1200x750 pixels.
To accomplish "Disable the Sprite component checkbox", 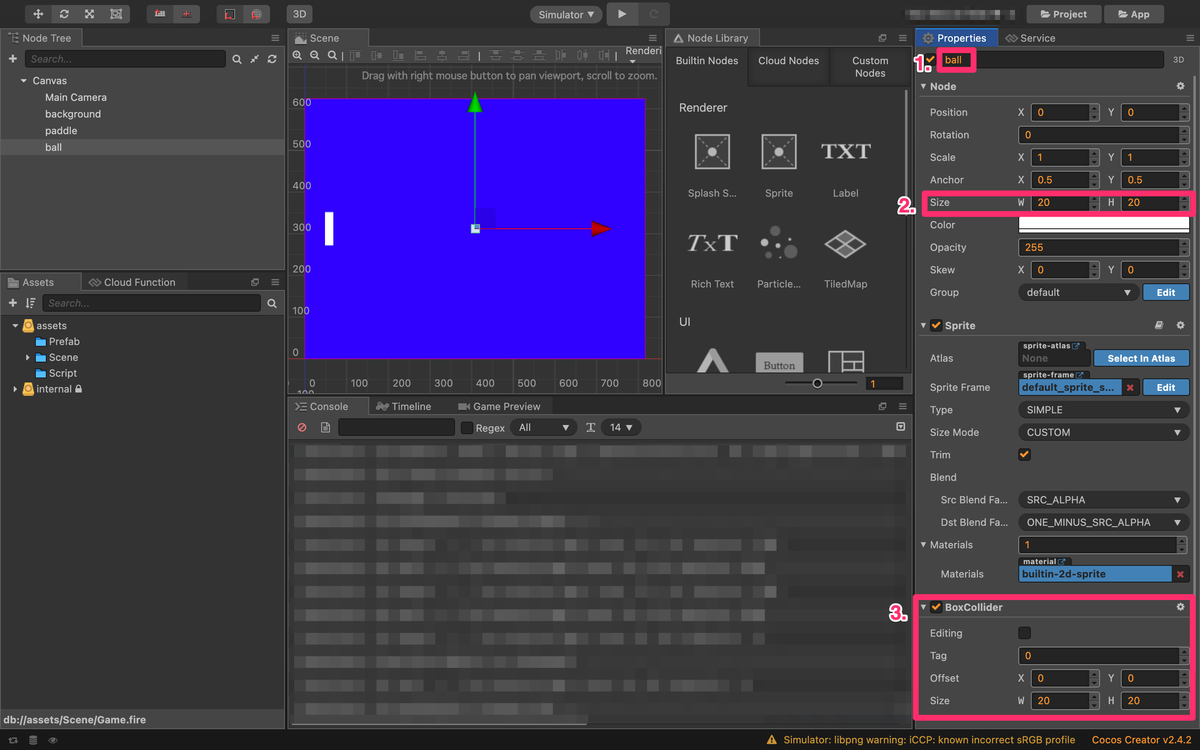I will pyautogui.click(x=936, y=325).
